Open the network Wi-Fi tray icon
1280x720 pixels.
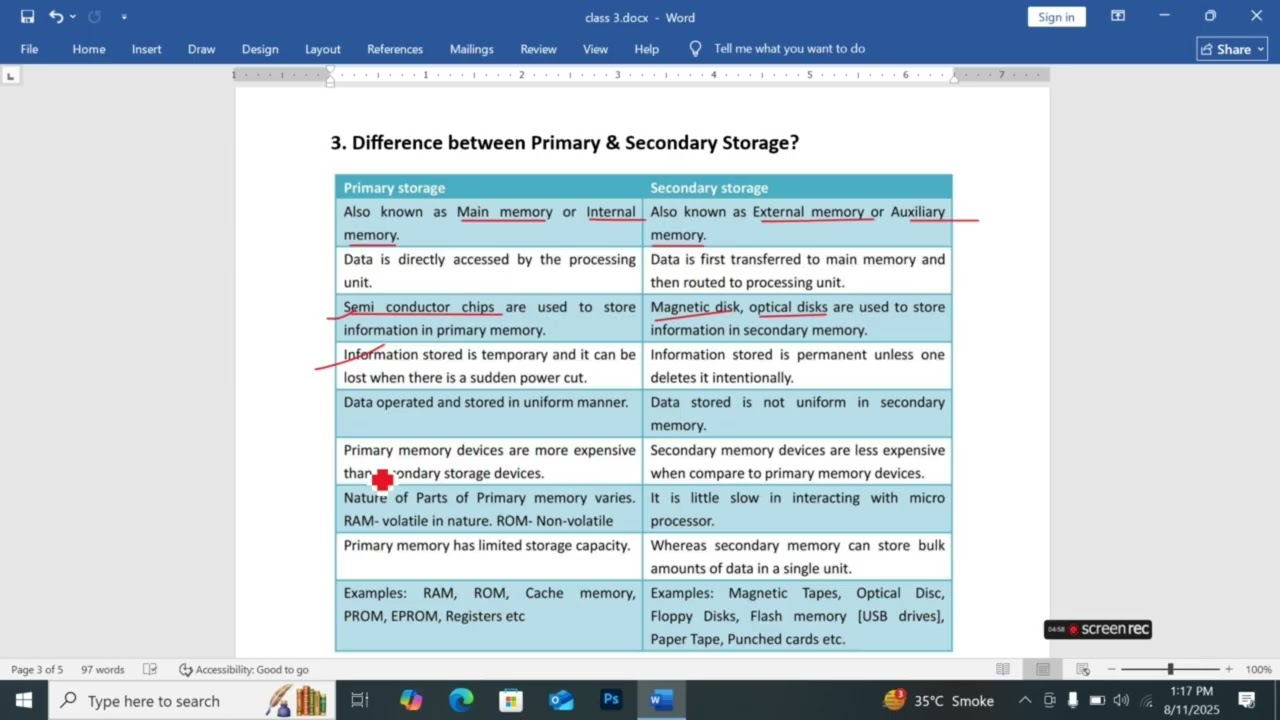click(x=1146, y=701)
